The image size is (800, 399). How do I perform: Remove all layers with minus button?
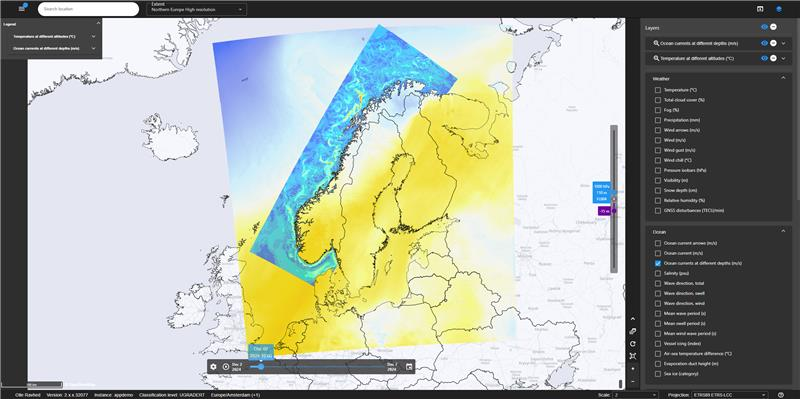pyautogui.click(x=773, y=27)
